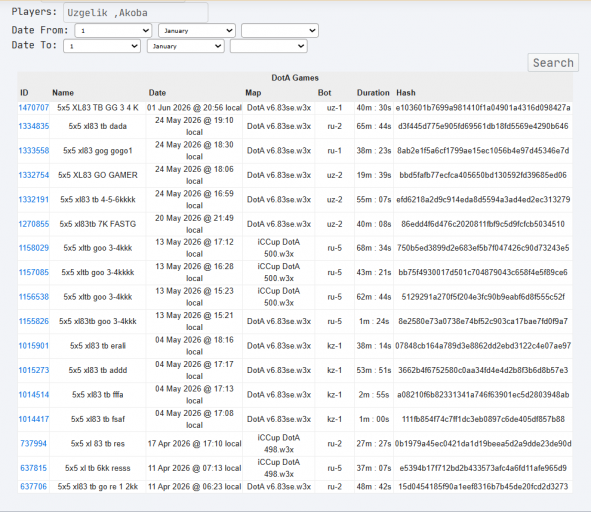591x512 pixels.
Task: Open game ID 737994 link
Action: (34, 443)
